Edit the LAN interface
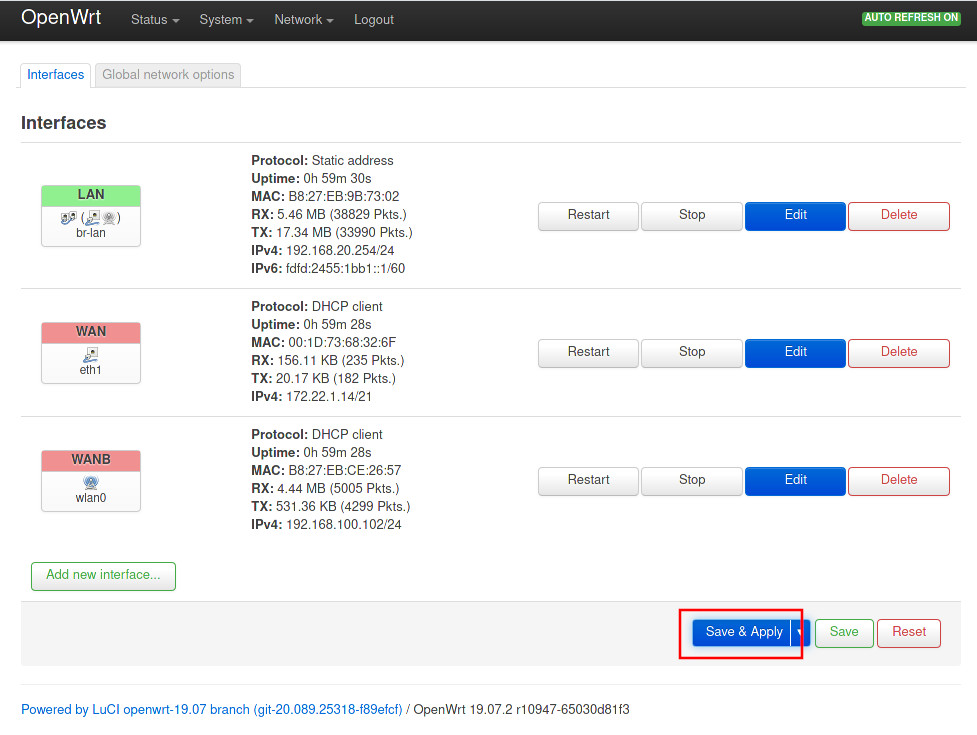 point(795,216)
